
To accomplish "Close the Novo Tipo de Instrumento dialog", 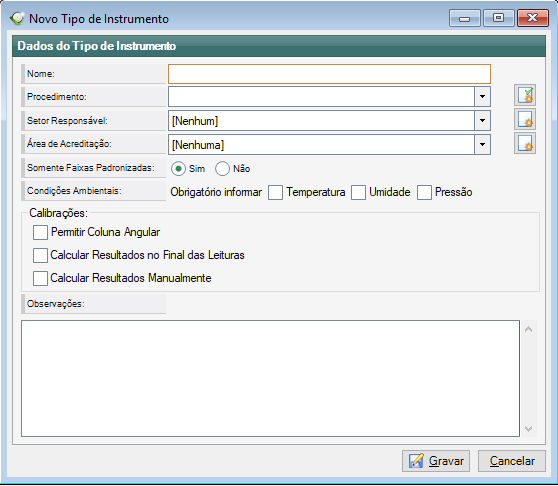I will point(533,18).
